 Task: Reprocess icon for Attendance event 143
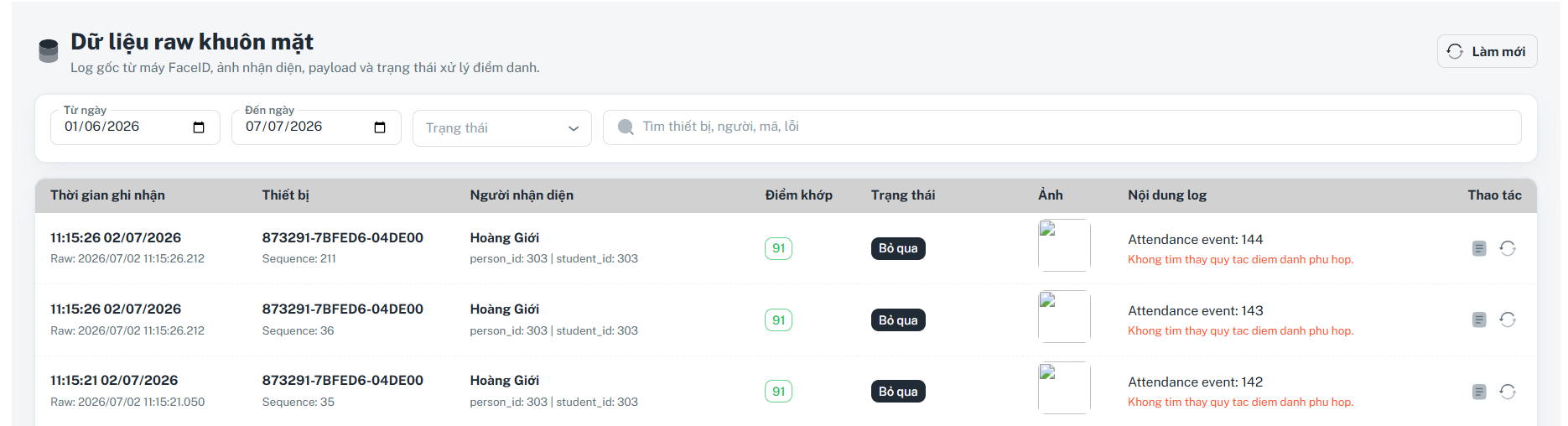tap(1508, 319)
